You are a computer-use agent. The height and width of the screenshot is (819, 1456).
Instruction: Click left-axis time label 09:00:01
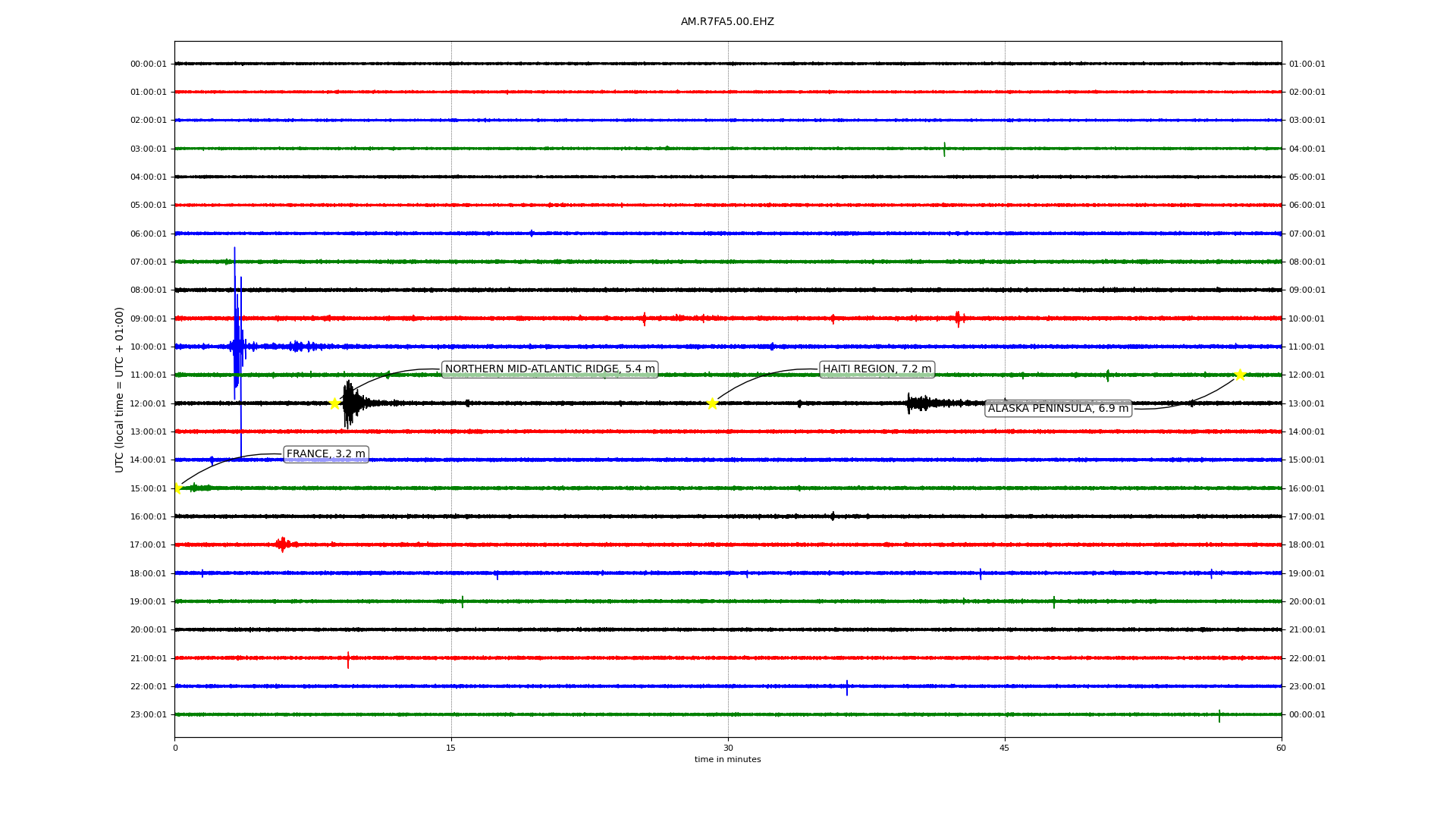coord(149,319)
